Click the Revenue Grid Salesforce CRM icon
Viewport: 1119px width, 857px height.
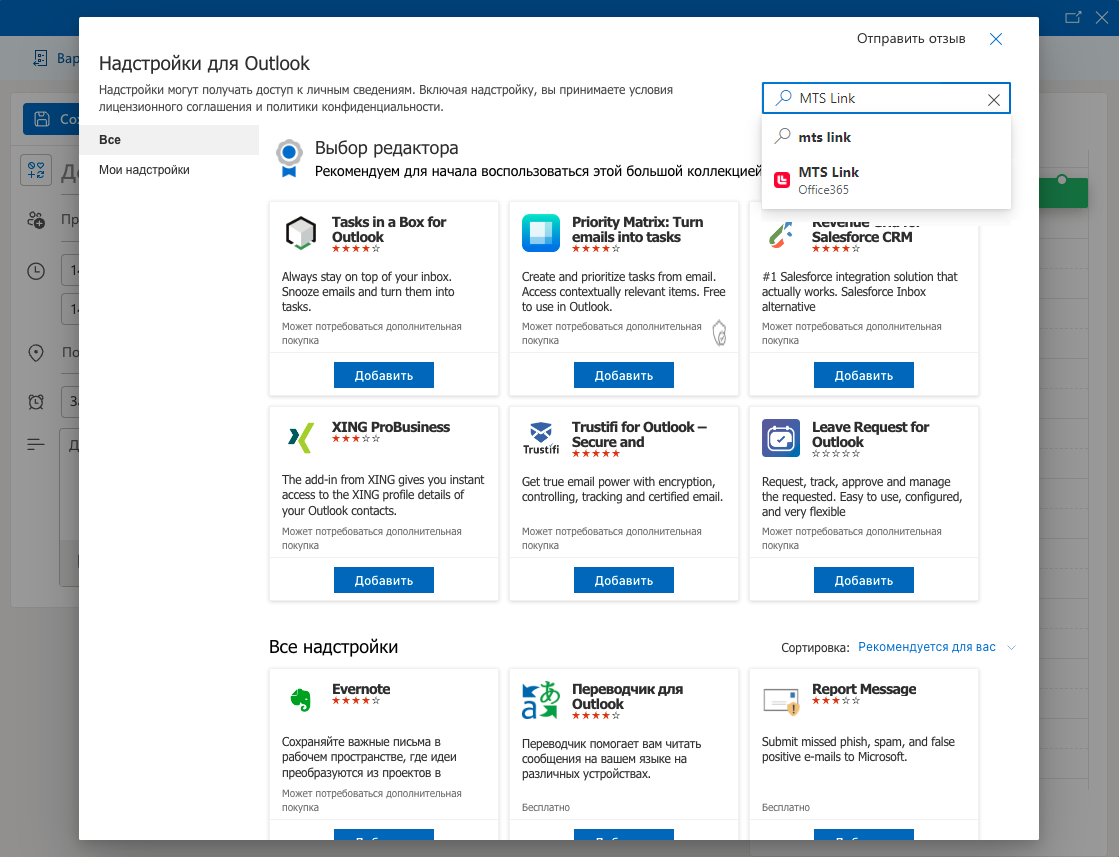(781, 235)
